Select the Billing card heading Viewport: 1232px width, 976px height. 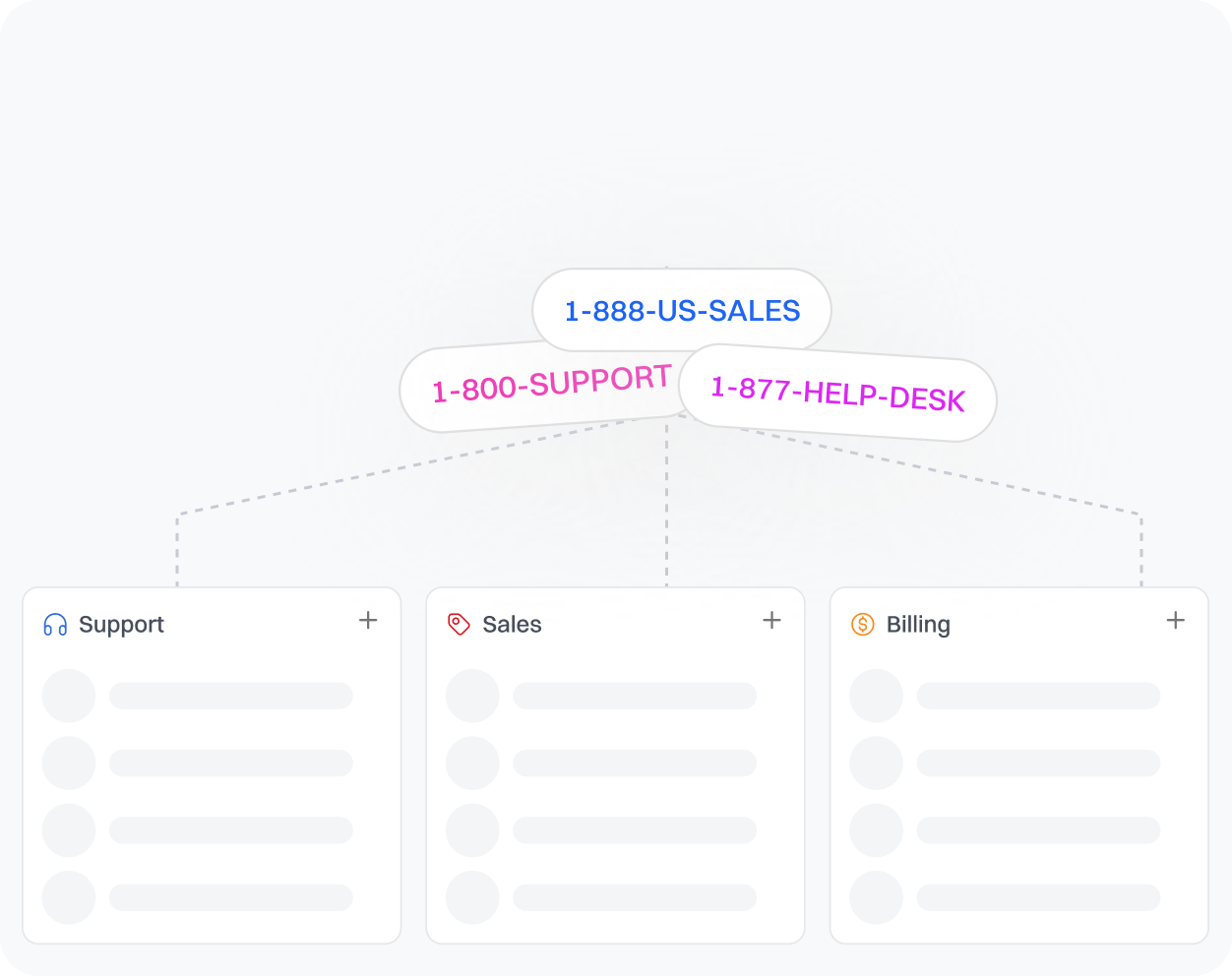pos(918,625)
